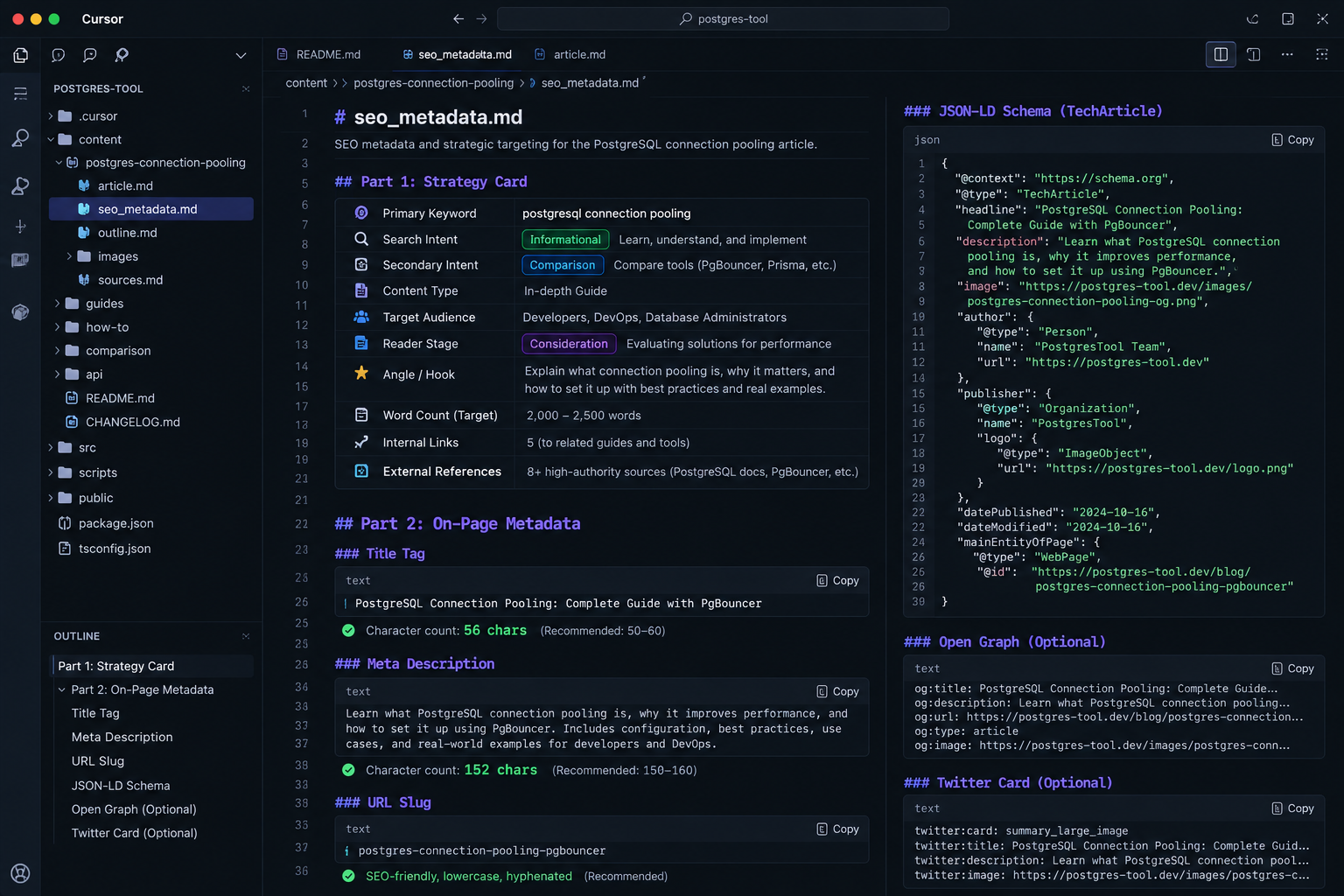The image size is (1344, 896).
Task: Open the Search magnifier in activity bar
Action: (20, 138)
